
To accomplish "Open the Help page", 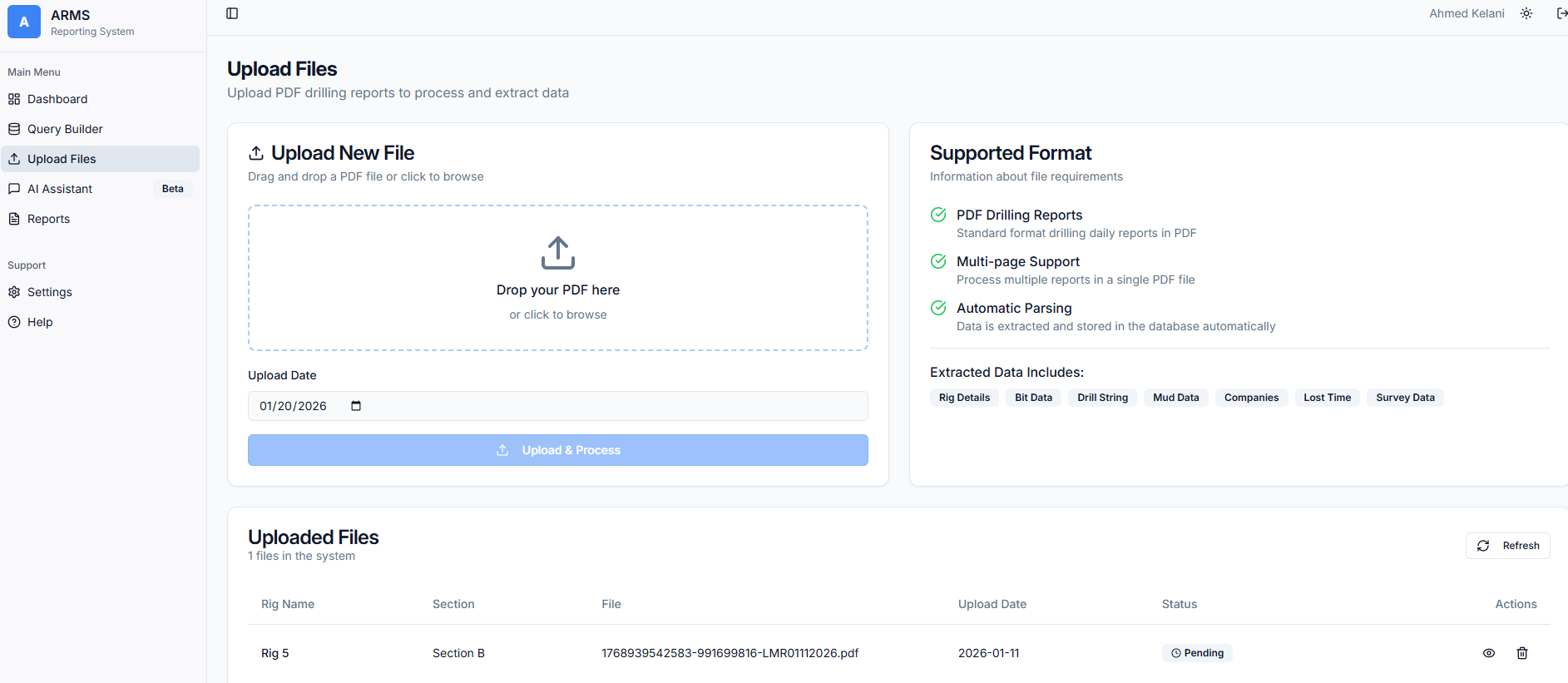I will [40, 322].
